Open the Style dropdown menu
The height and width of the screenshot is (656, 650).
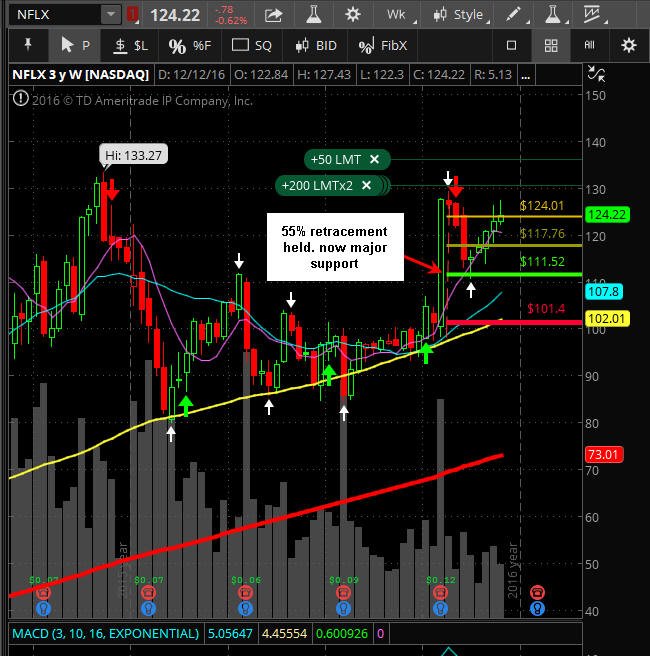(x=461, y=15)
